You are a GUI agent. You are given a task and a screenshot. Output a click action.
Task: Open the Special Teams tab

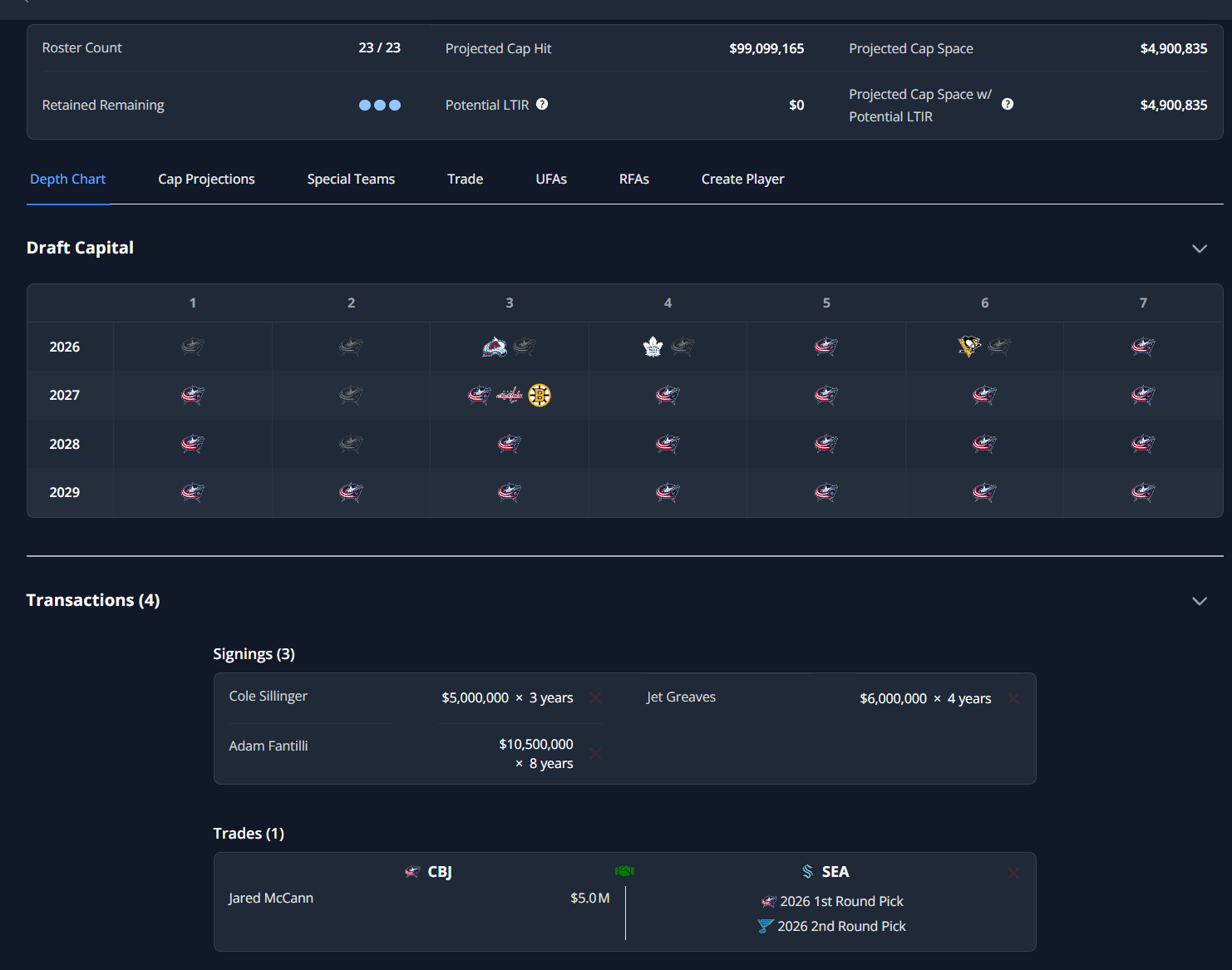351,179
